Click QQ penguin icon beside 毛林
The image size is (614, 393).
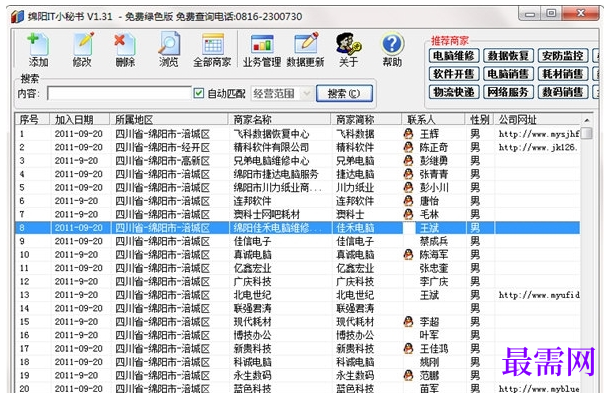click(x=408, y=214)
